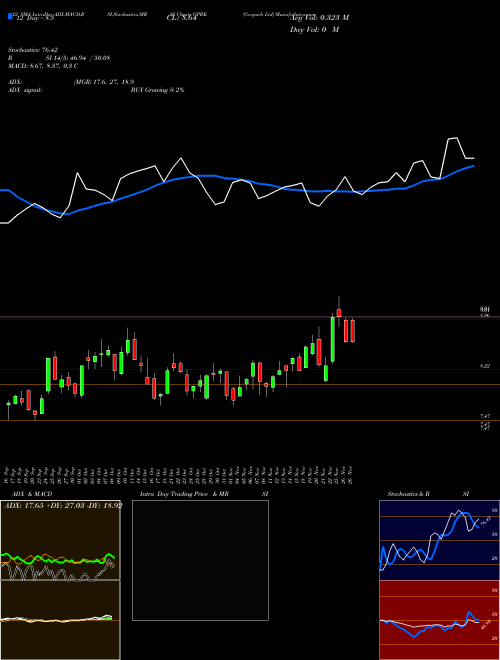Image resolution: width=500 pixels, height=660 pixels.
Task: Click the BUY Growing @ 2% signal text
Action: click(x=157, y=90)
